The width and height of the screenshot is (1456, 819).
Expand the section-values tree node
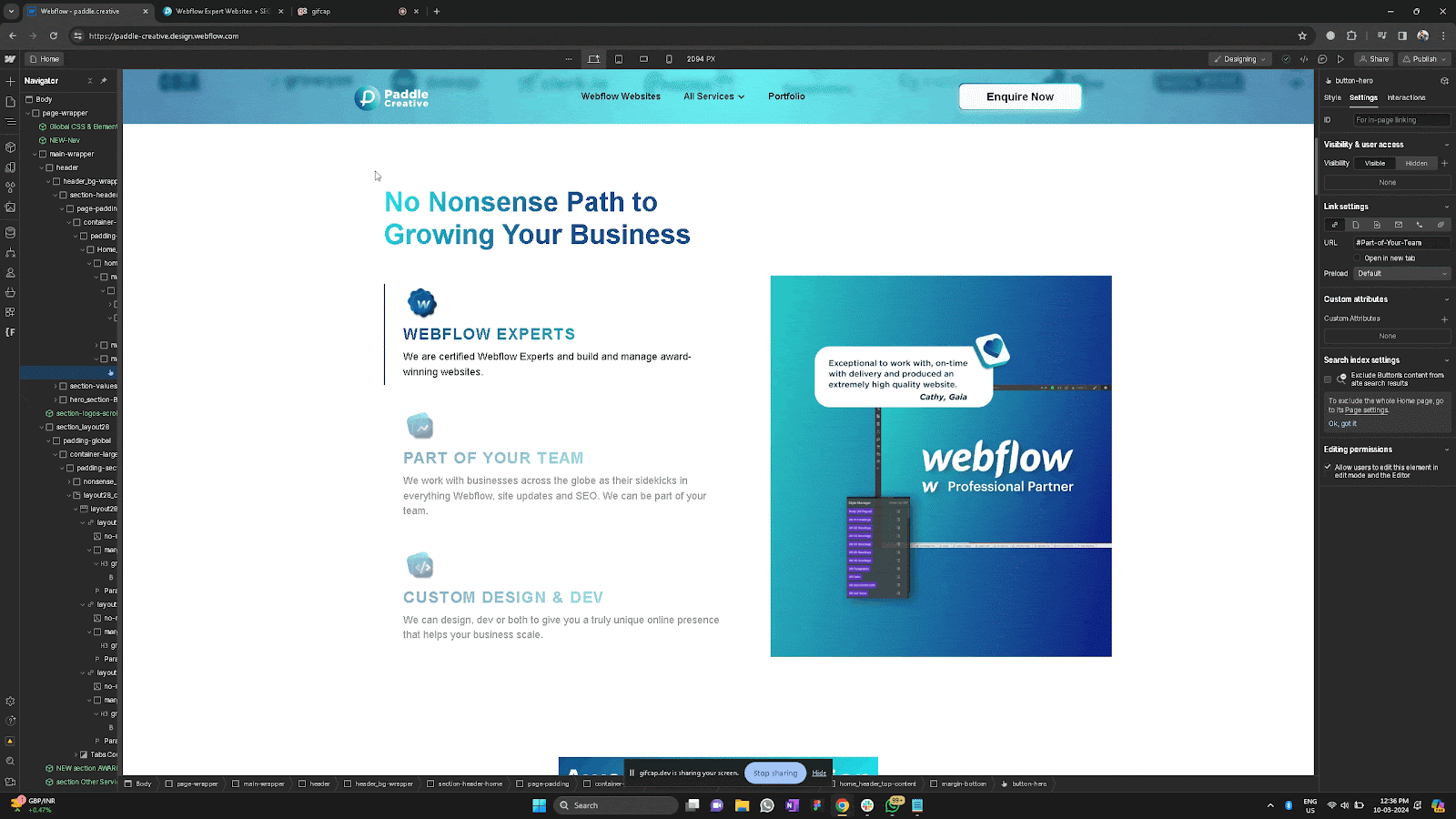click(56, 386)
